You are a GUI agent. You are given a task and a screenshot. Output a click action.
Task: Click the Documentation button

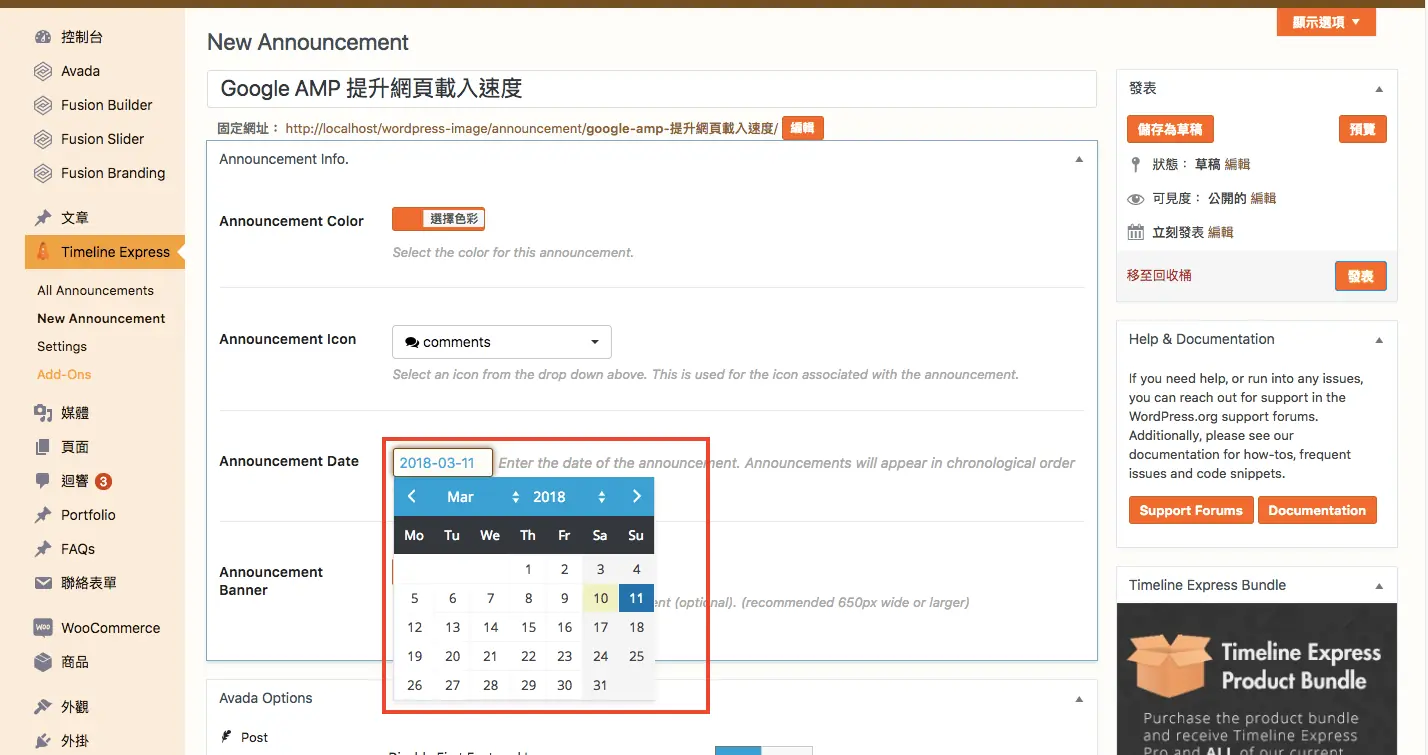[1316, 510]
